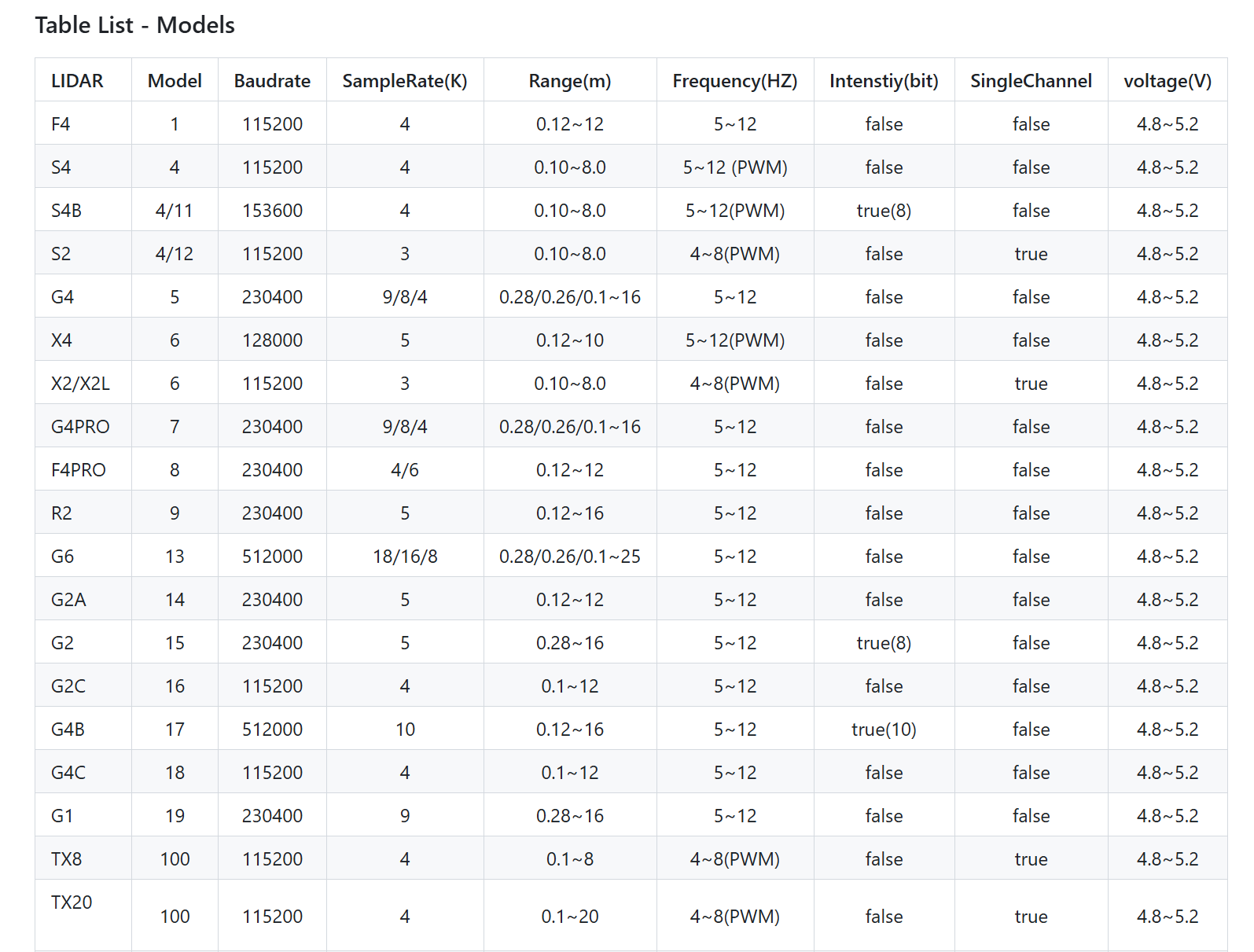
Task: Click the 153600 baudrate in S4B row
Action: [x=272, y=211]
